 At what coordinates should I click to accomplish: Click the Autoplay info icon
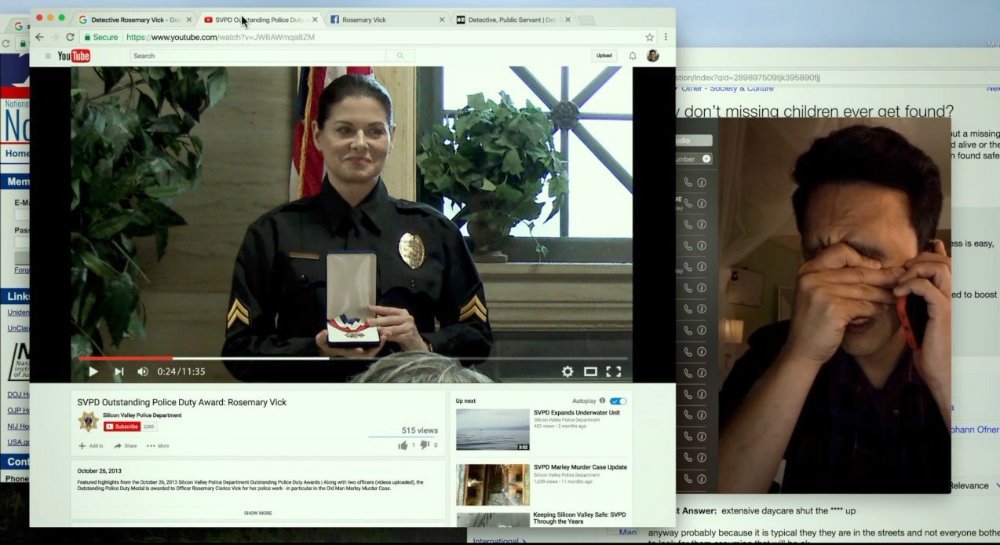click(602, 401)
